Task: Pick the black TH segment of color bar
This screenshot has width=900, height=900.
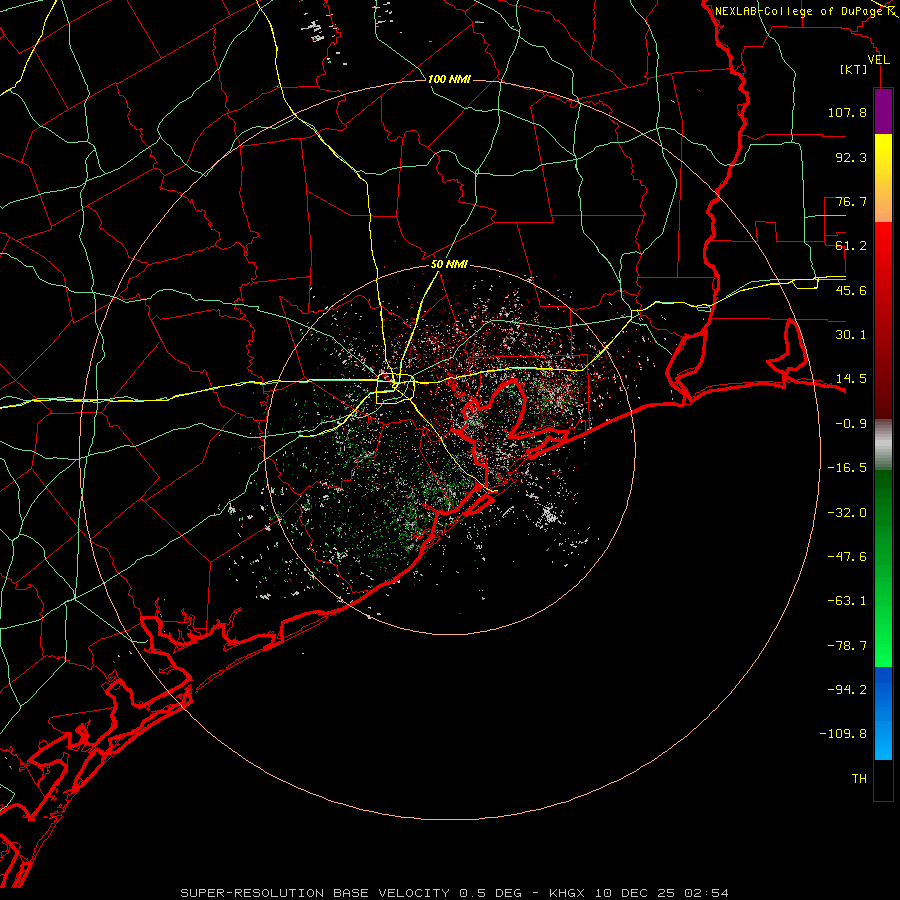Action: point(883,779)
